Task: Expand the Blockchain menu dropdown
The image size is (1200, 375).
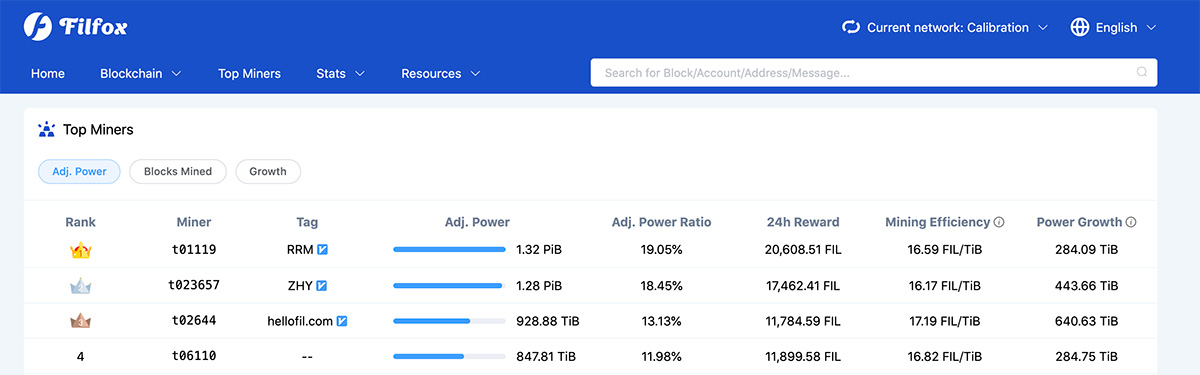Action: coord(141,74)
